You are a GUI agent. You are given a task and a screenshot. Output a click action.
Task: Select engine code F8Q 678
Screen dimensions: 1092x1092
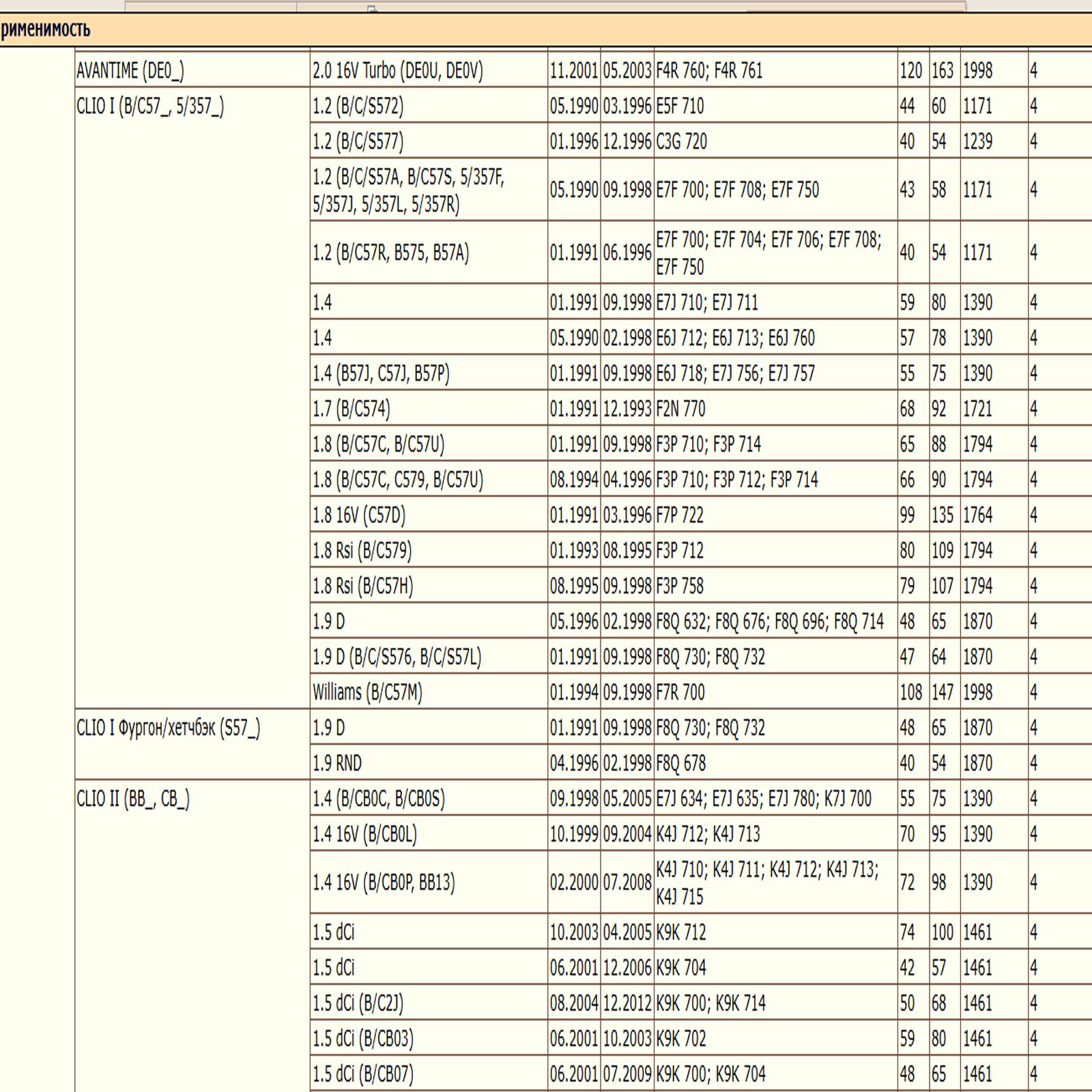click(x=680, y=763)
